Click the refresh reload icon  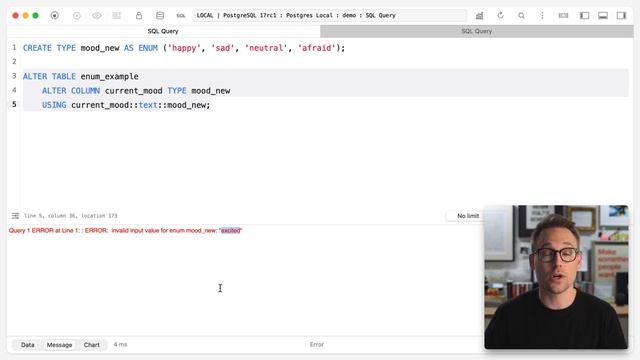[x=500, y=16]
